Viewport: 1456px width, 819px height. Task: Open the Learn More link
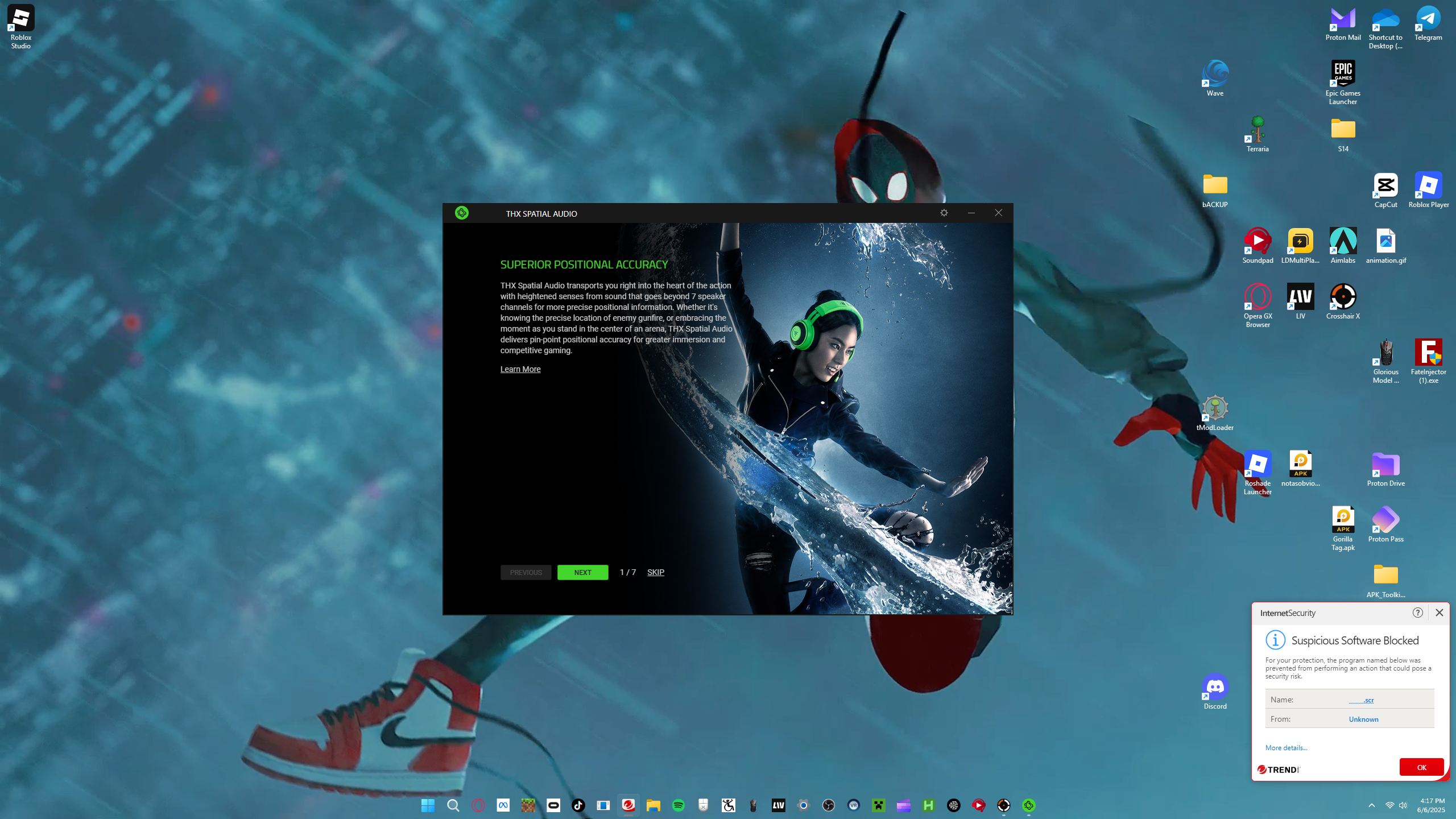tap(520, 369)
